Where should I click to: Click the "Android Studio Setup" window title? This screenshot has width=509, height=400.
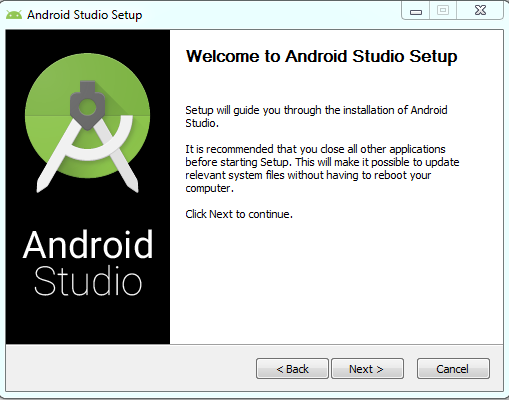(85, 15)
